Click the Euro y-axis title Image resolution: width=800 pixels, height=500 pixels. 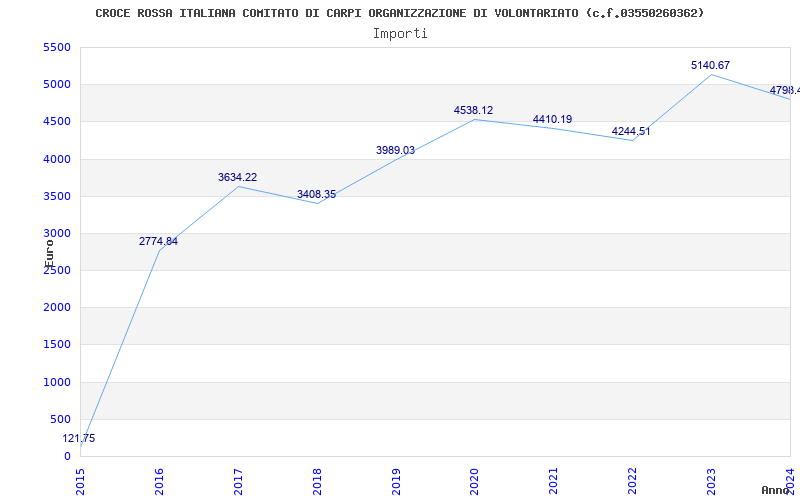click(x=49, y=254)
